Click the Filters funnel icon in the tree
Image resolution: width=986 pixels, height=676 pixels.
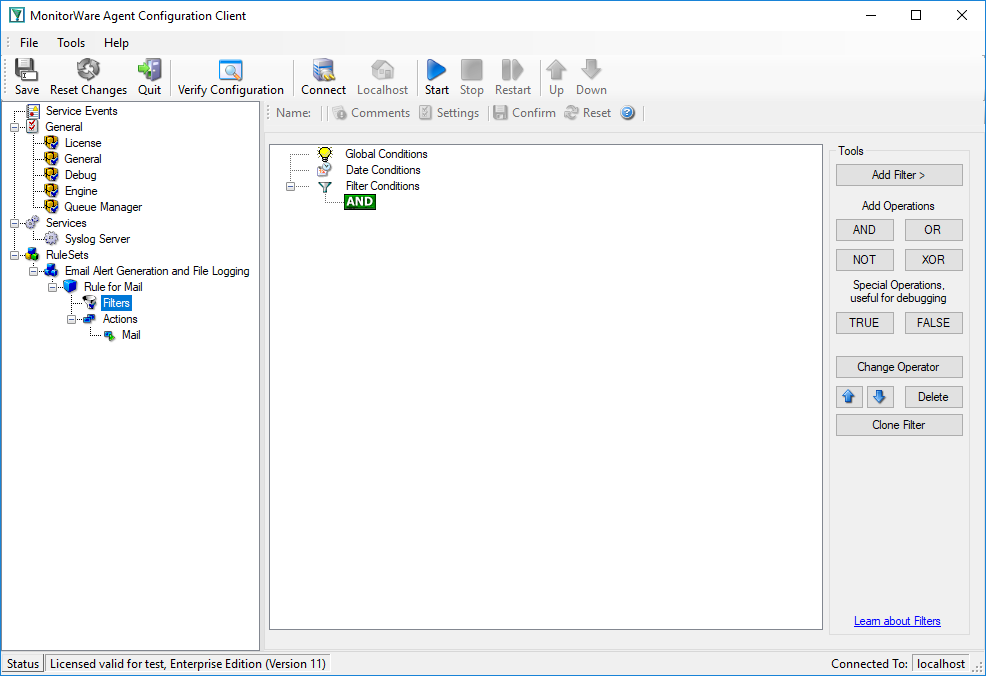coord(90,303)
